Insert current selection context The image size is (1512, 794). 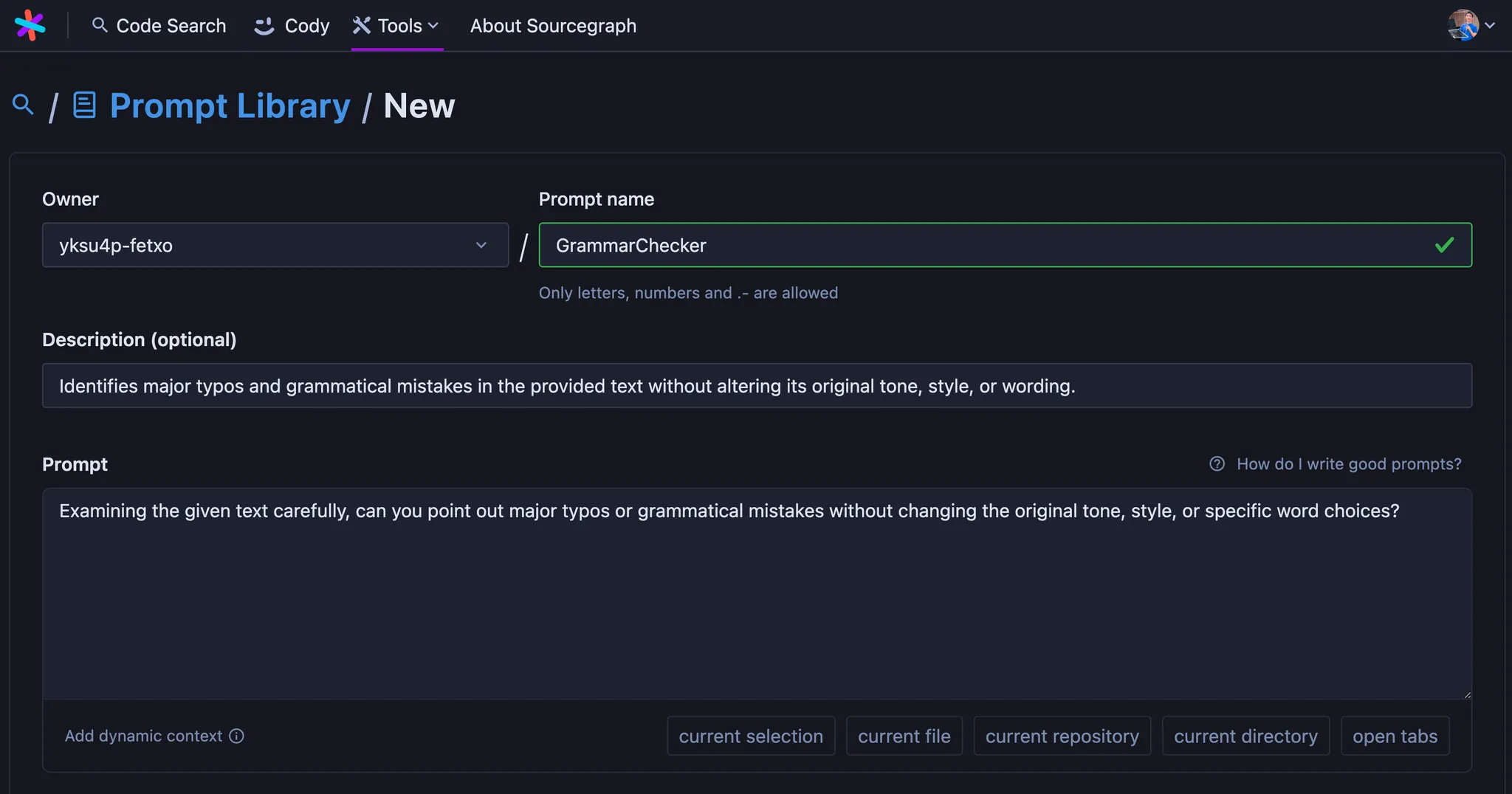click(x=751, y=736)
